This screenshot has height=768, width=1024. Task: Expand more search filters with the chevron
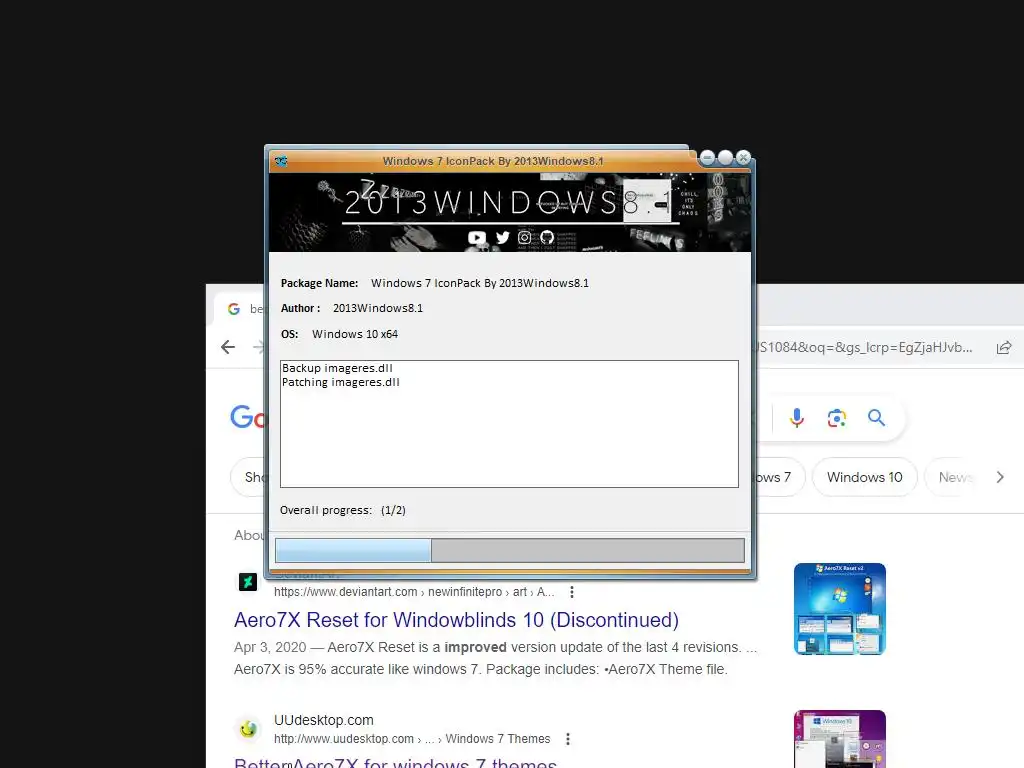(x=1000, y=477)
